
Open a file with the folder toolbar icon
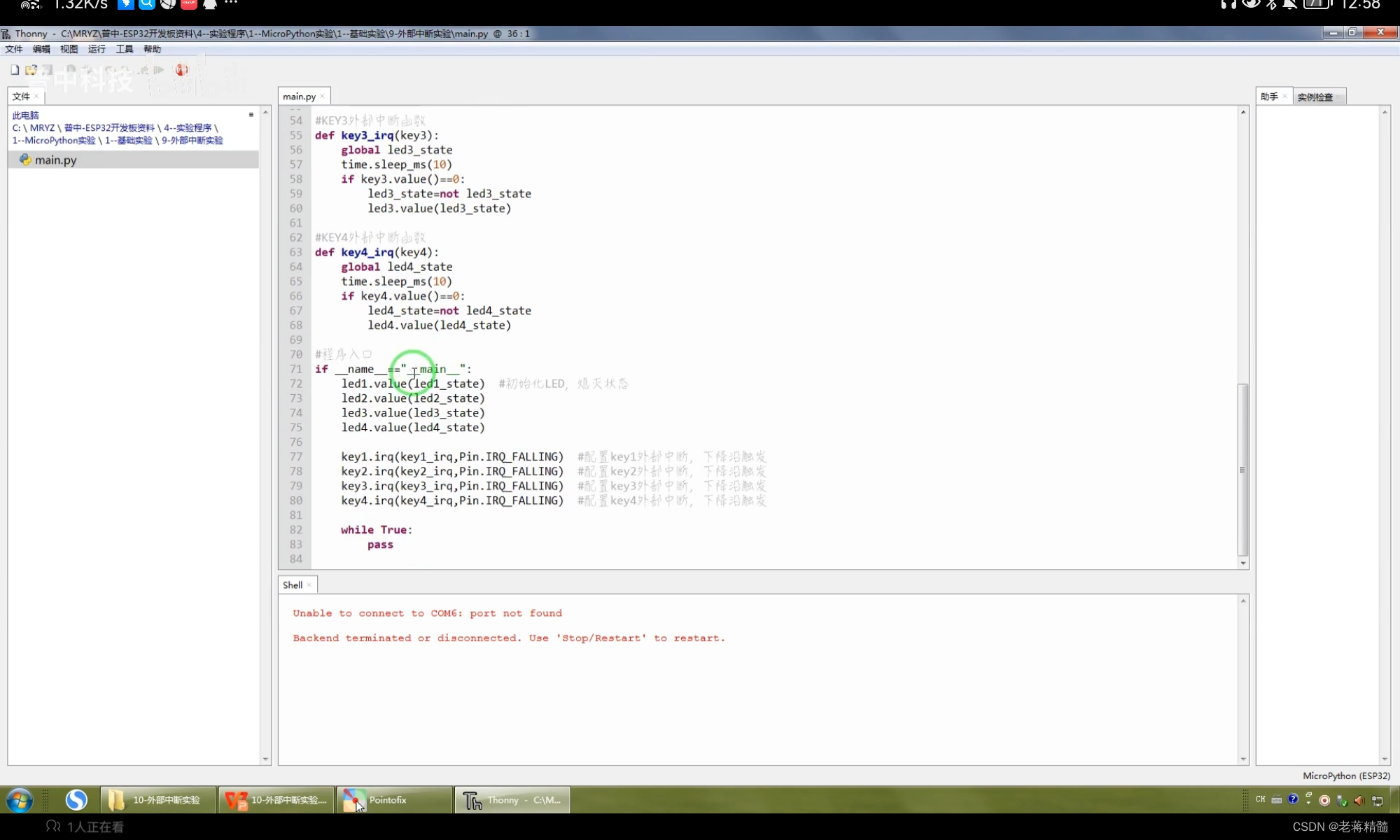click(x=31, y=70)
